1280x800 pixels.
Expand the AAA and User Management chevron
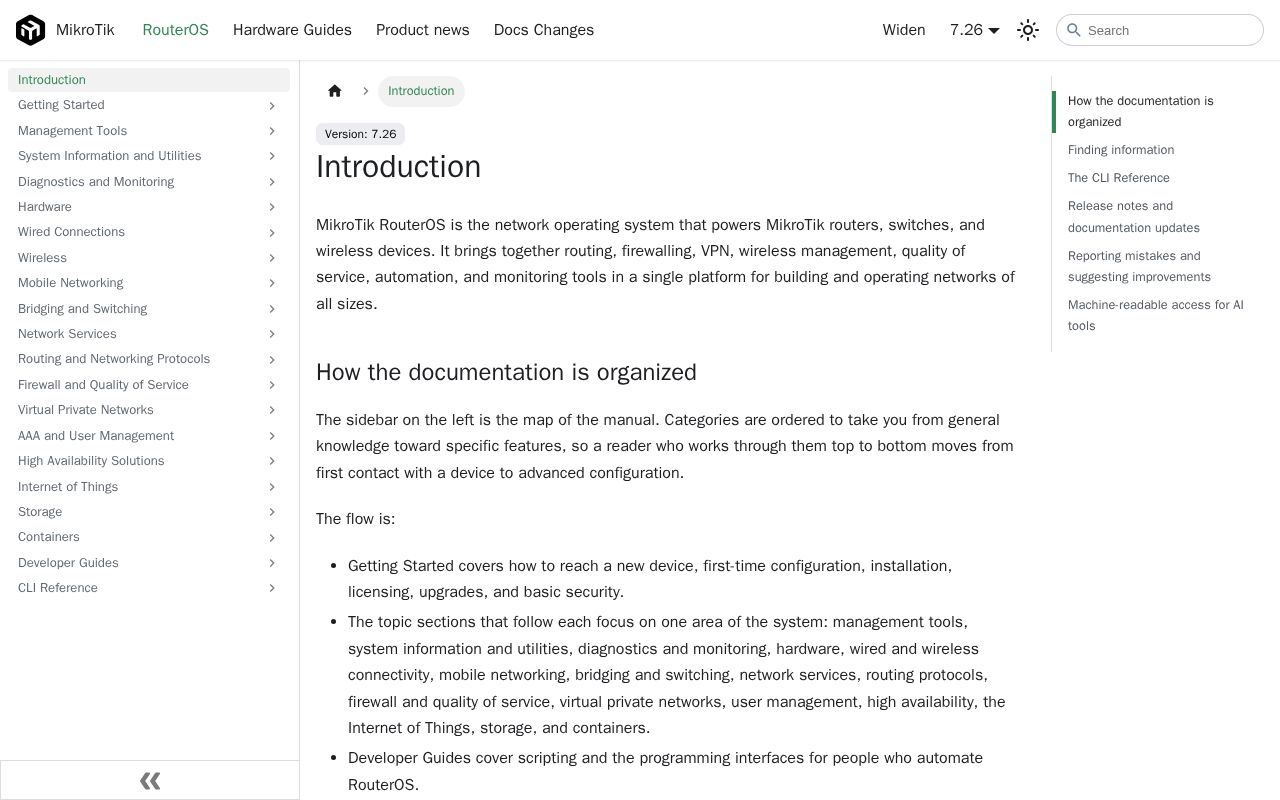click(x=272, y=436)
